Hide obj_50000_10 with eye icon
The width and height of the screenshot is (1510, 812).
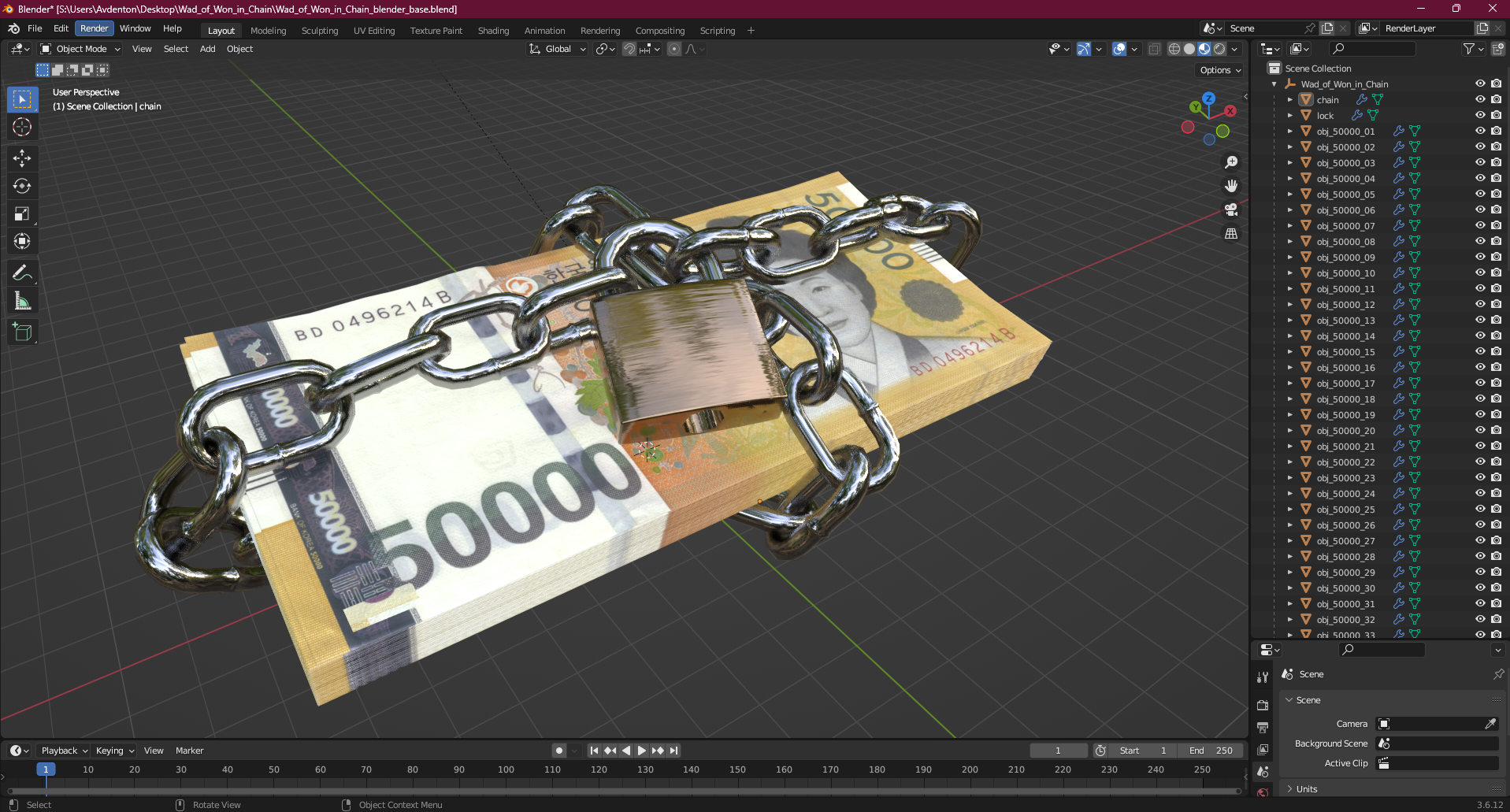pos(1480,273)
